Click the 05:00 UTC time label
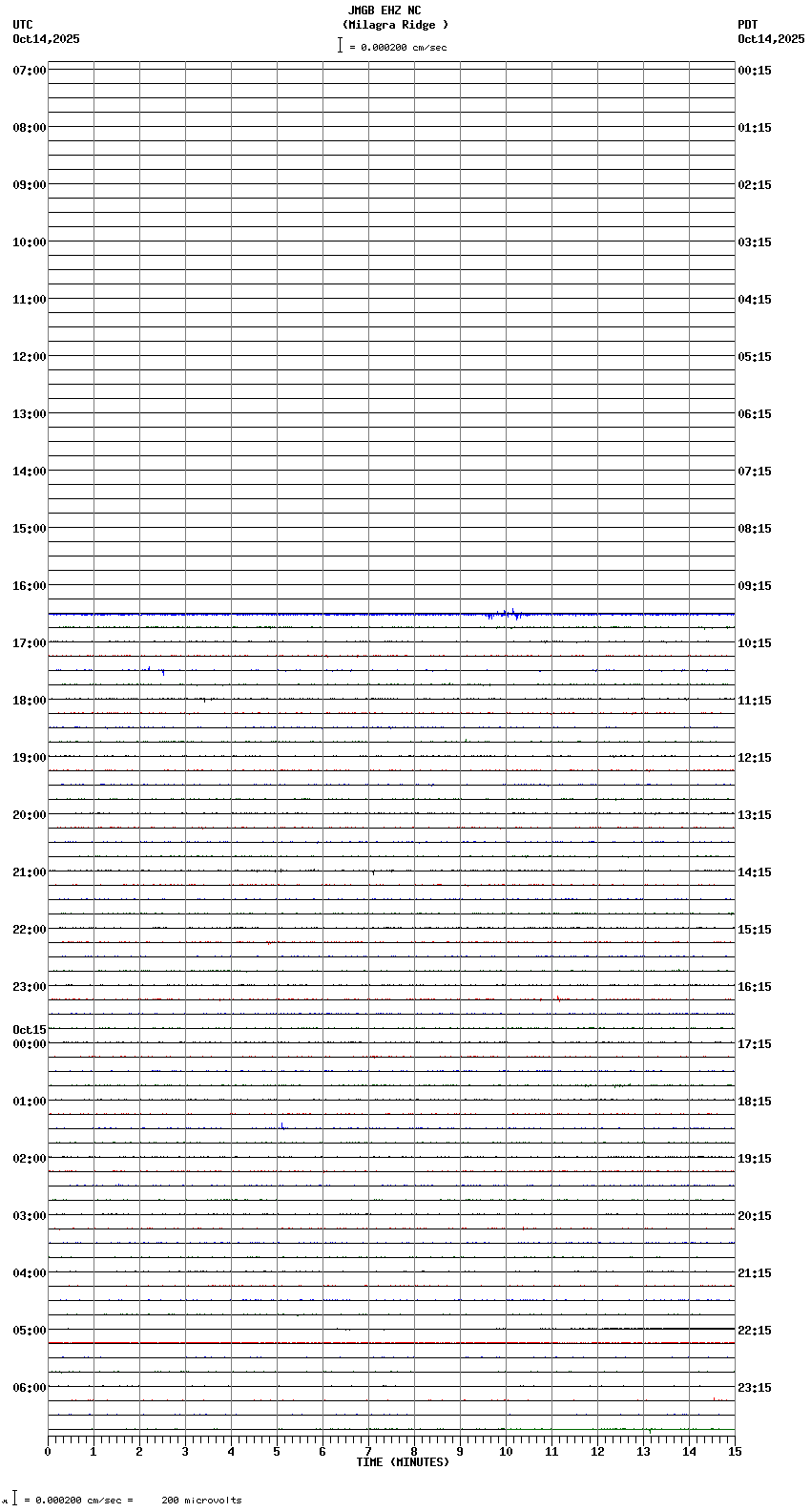Image resolution: width=811 pixels, height=1512 pixels. pyautogui.click(x=30, y=1331)
